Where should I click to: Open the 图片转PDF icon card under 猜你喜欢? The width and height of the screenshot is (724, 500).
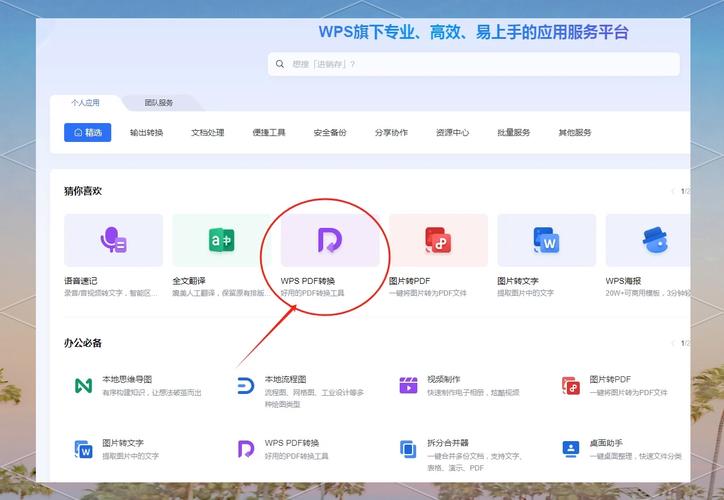click(x=438, y=240)
